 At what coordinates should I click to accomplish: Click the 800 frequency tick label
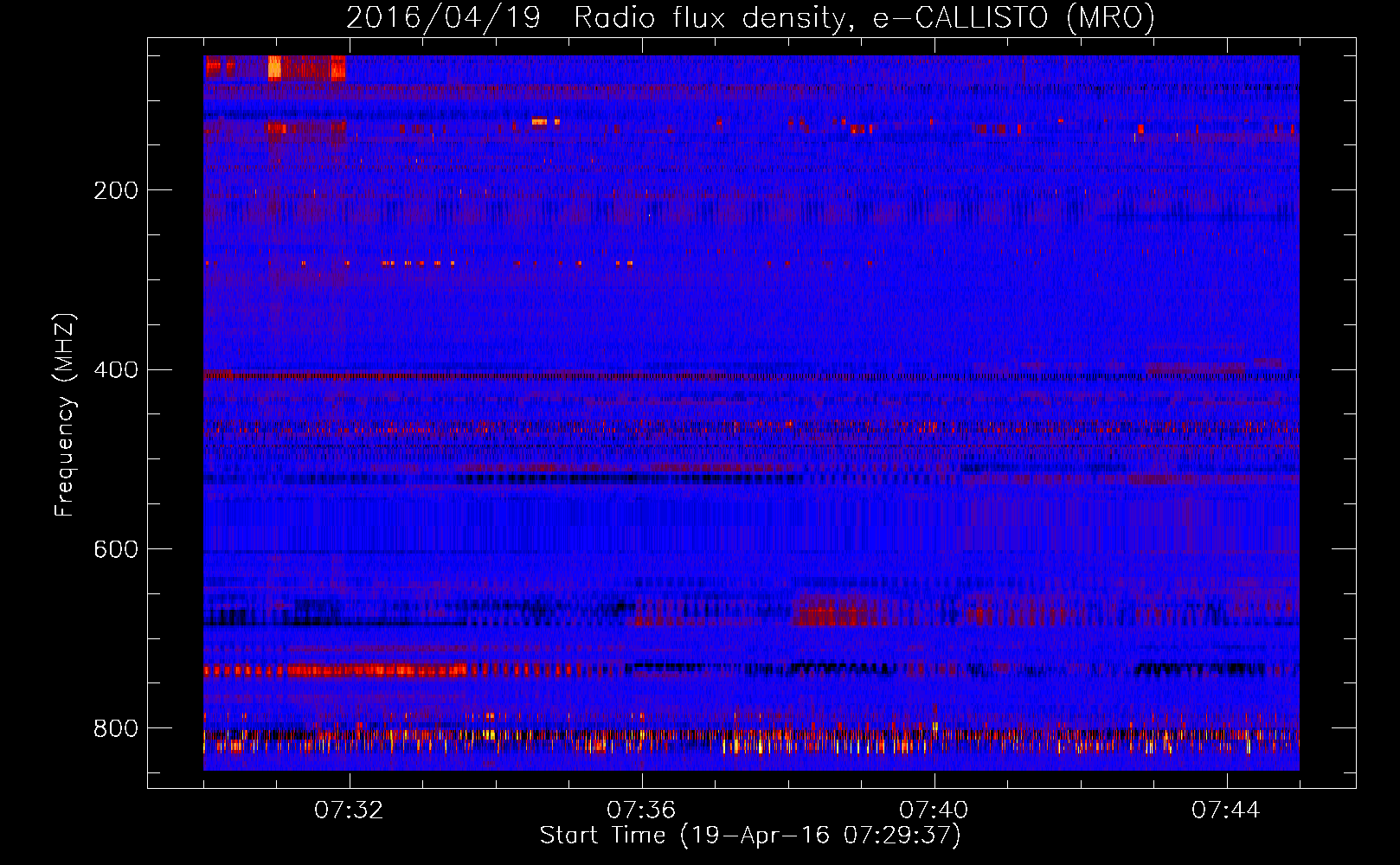pyautogui.click(x=116, y=729)
